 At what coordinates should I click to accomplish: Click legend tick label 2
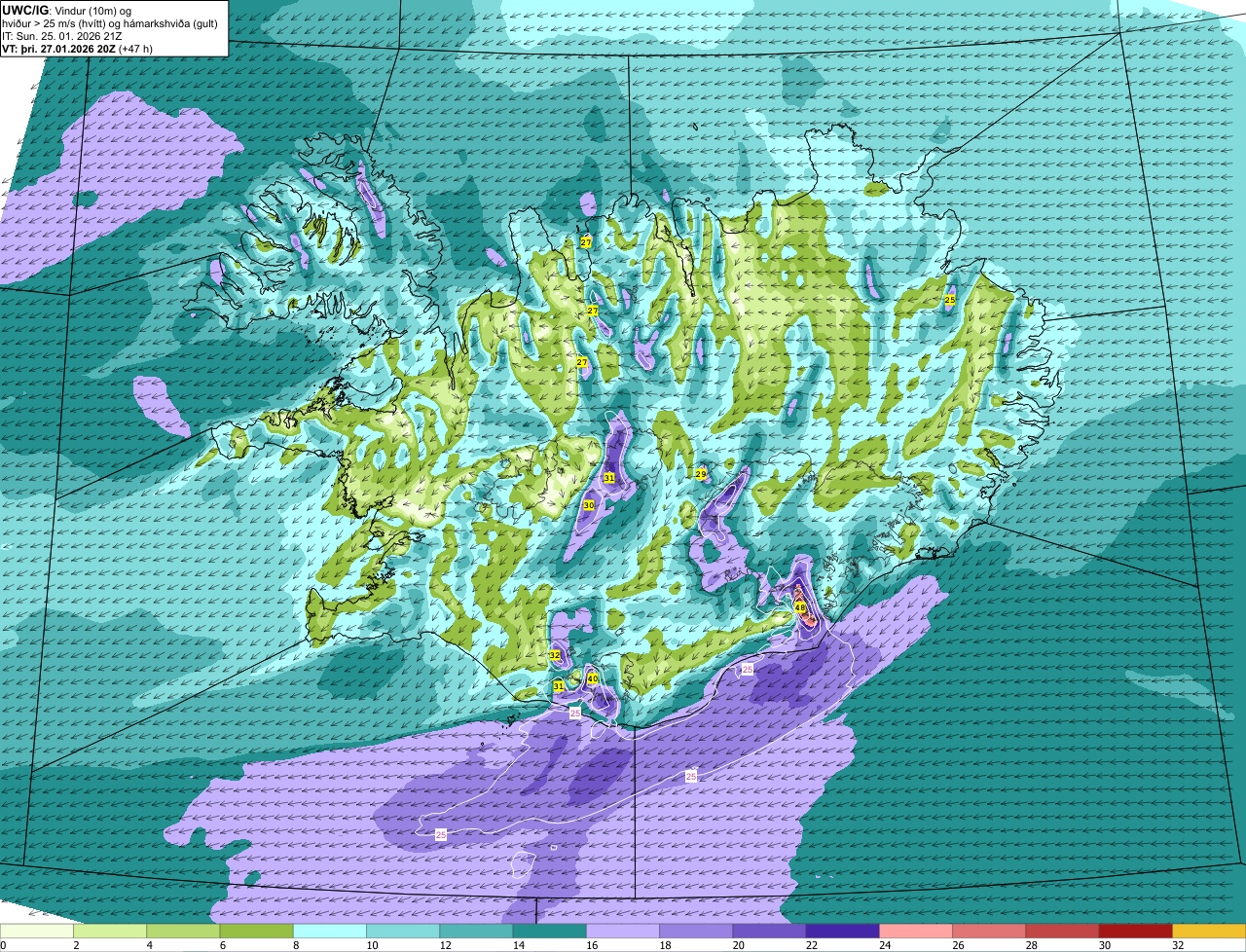pos(75,945)
